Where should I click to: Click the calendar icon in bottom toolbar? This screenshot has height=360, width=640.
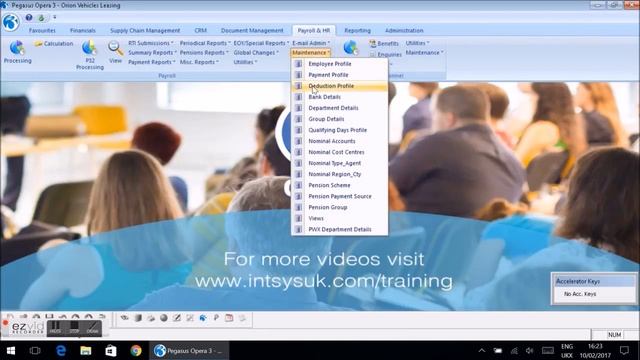pos(229,318)
